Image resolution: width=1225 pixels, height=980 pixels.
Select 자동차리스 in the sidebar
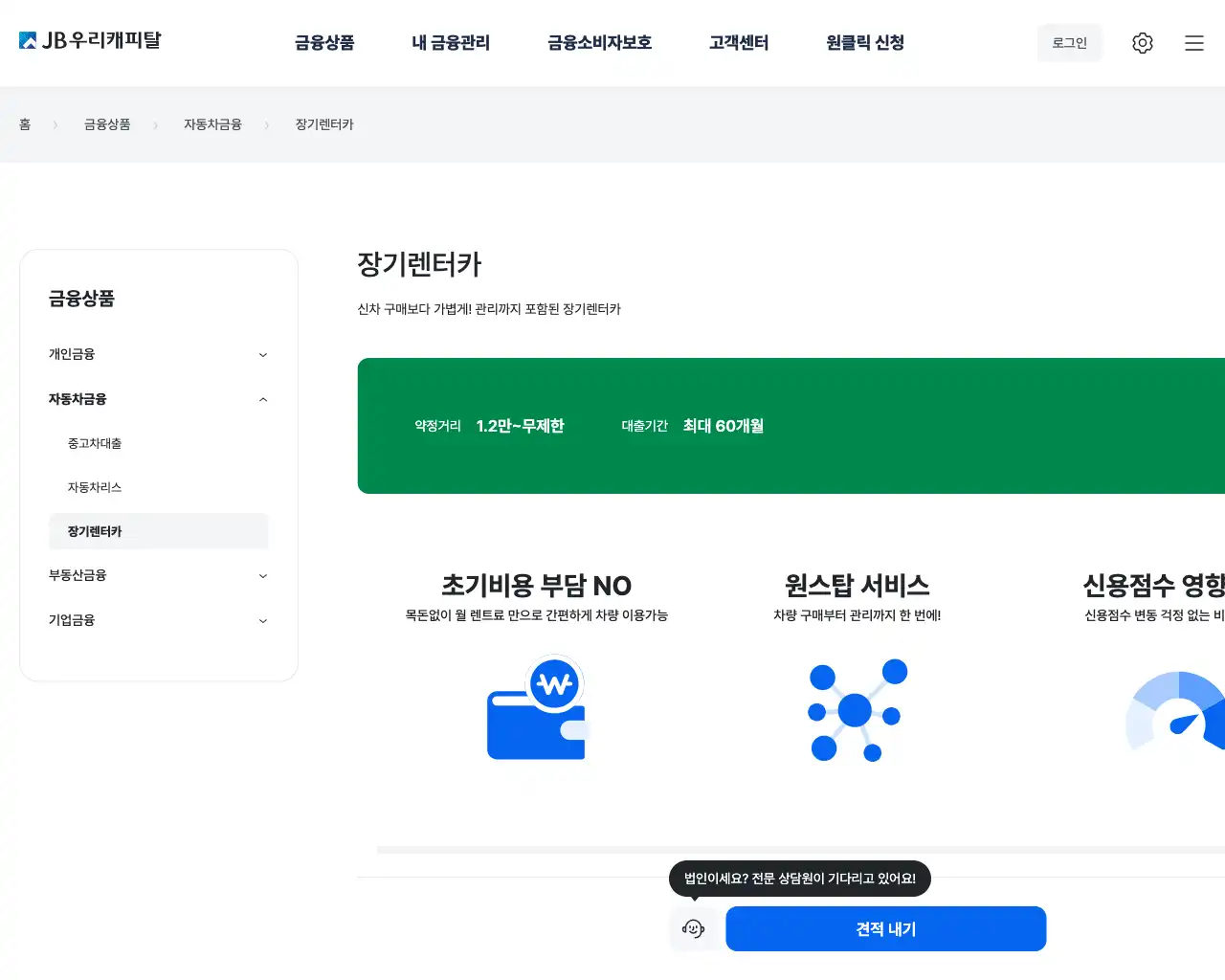[x=95, y=487]
